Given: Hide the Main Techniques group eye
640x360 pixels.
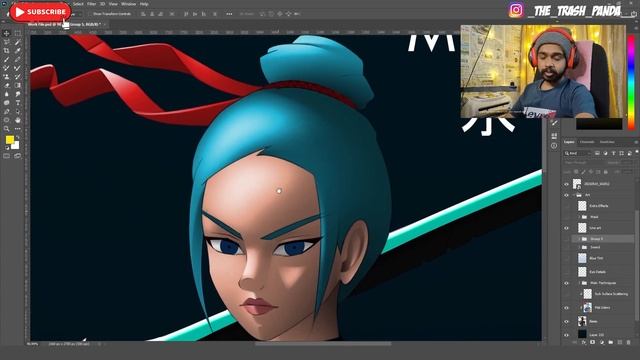Looking at the screenshot, I should pyautogui.click(x=566, y=283).
